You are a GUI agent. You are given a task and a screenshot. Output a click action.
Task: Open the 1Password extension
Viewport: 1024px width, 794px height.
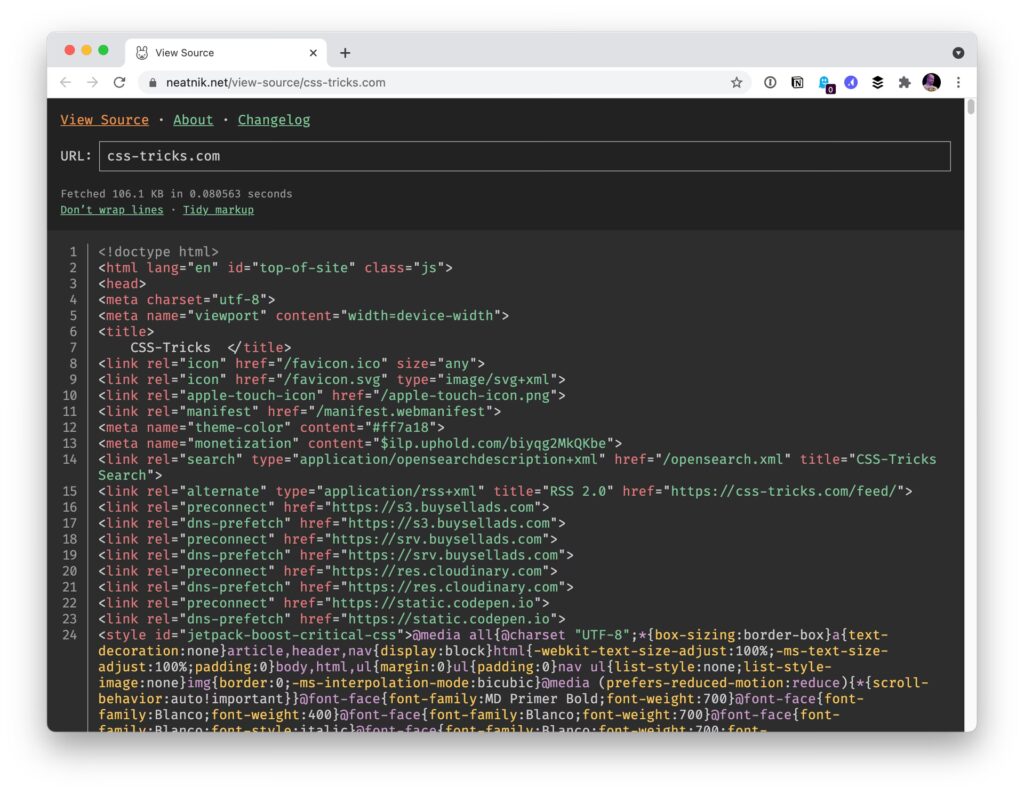coord(770,83)
